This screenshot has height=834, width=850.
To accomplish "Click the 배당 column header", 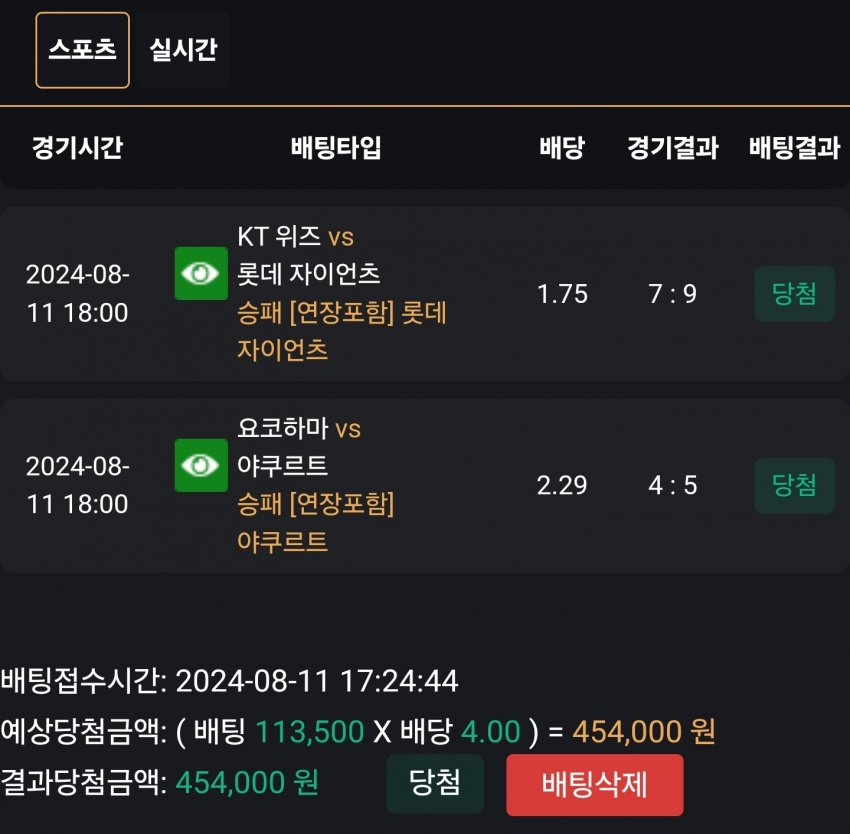I will [x=562, y=149].
